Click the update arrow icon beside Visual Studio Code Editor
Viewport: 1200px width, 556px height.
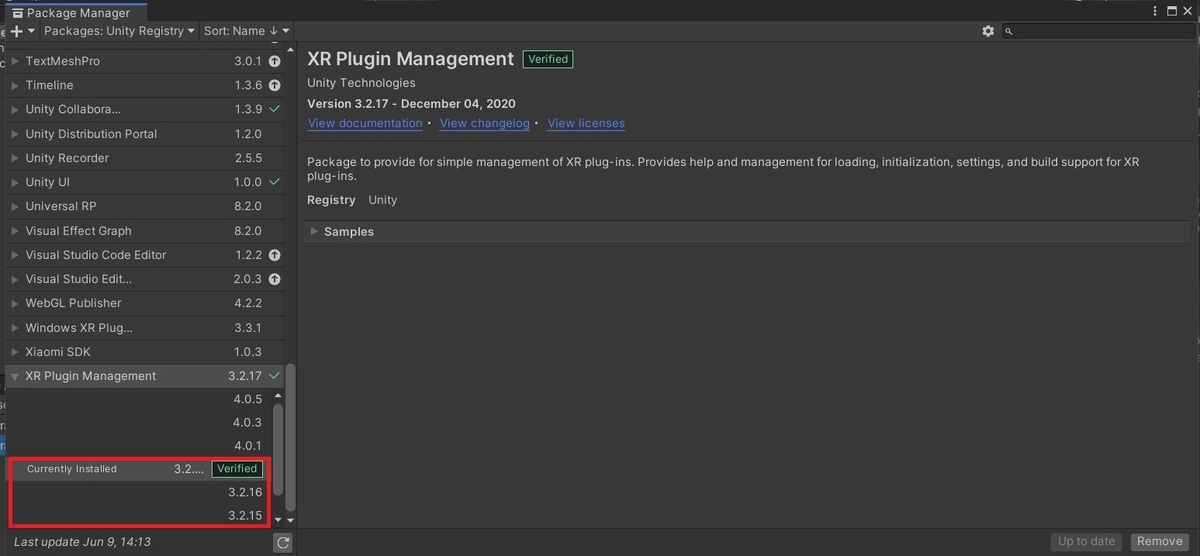pyautogui.click(x=274, y=255)
